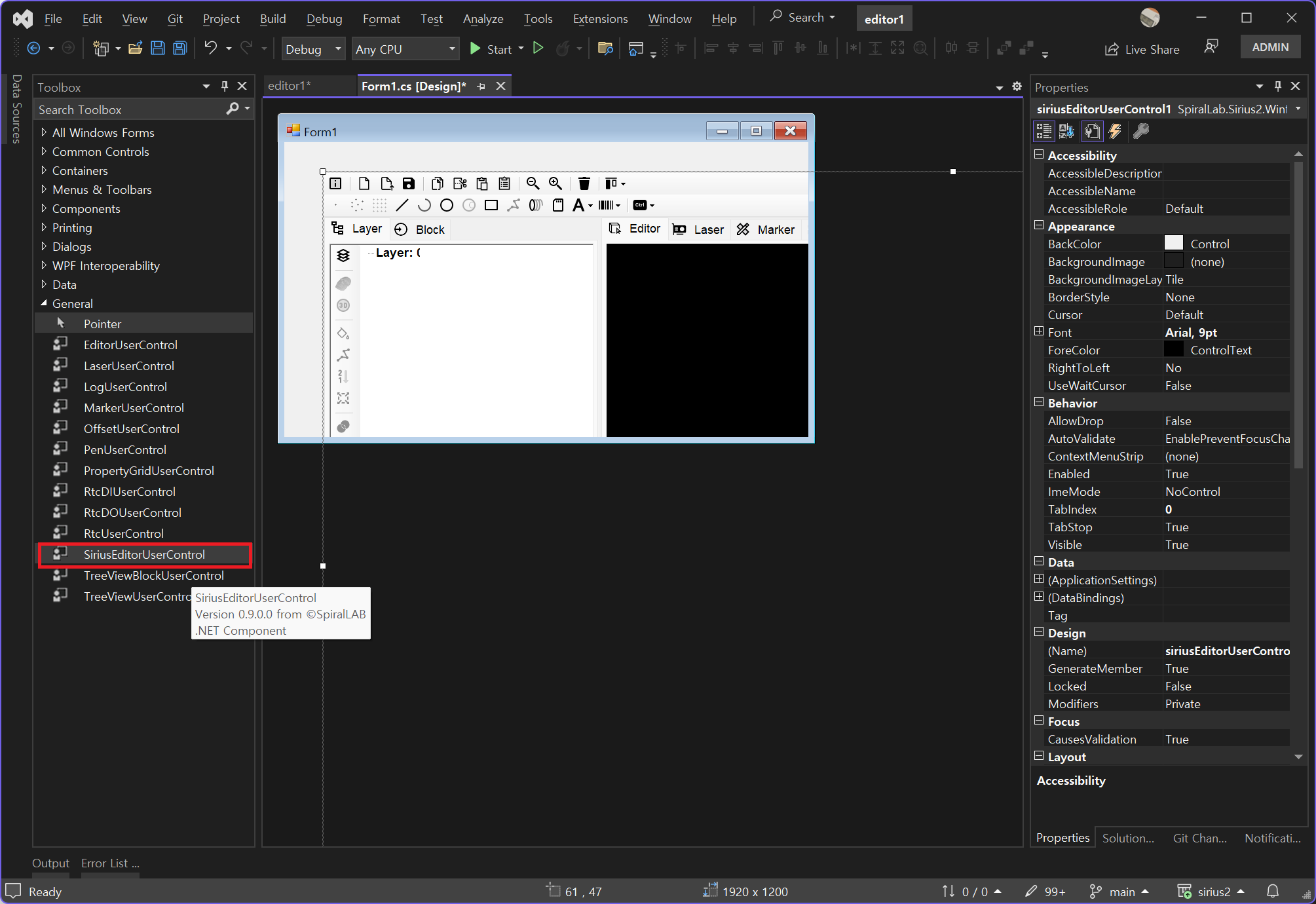
Task: Open the Solution Explorer tab
Action: (1128, 838)
